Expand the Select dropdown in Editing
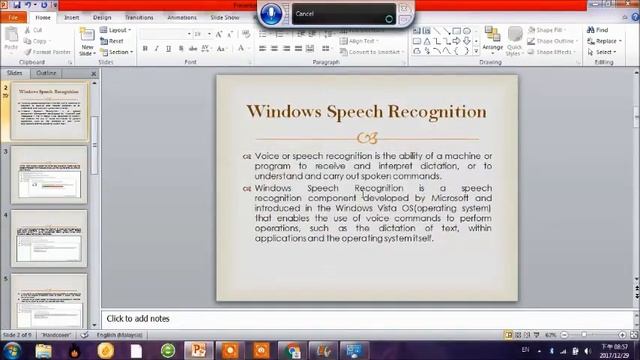This screenshot has height=360, width=640. coord(602,52)
